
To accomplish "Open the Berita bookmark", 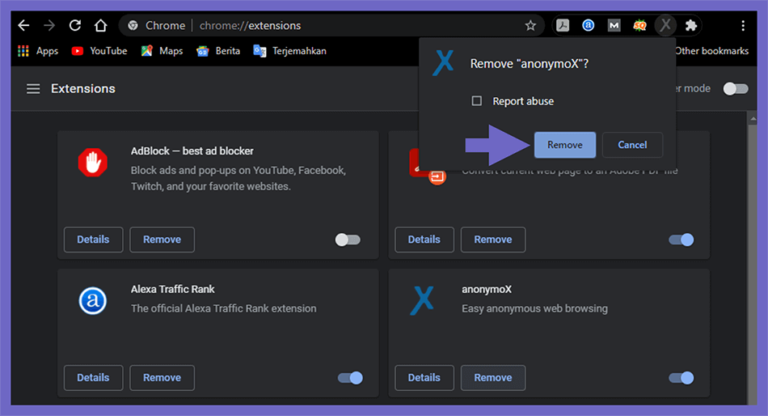I will tap(218, 51).
